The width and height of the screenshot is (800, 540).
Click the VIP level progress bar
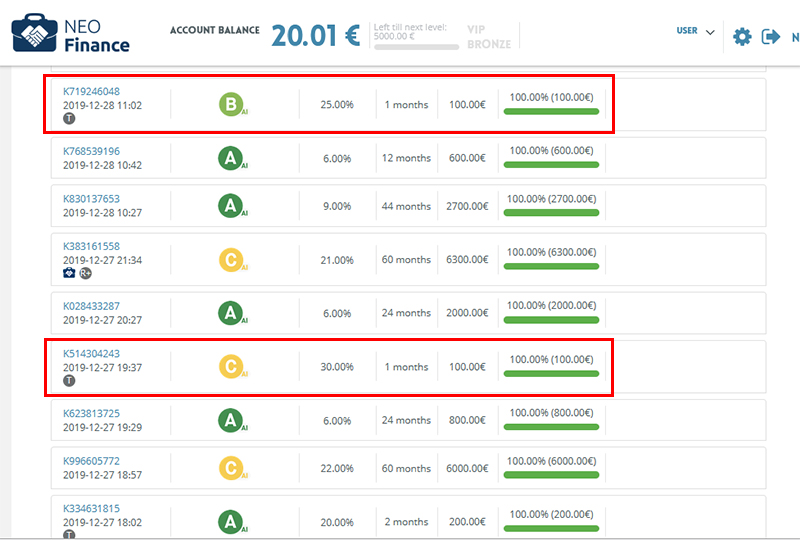[x=416, y=47]
